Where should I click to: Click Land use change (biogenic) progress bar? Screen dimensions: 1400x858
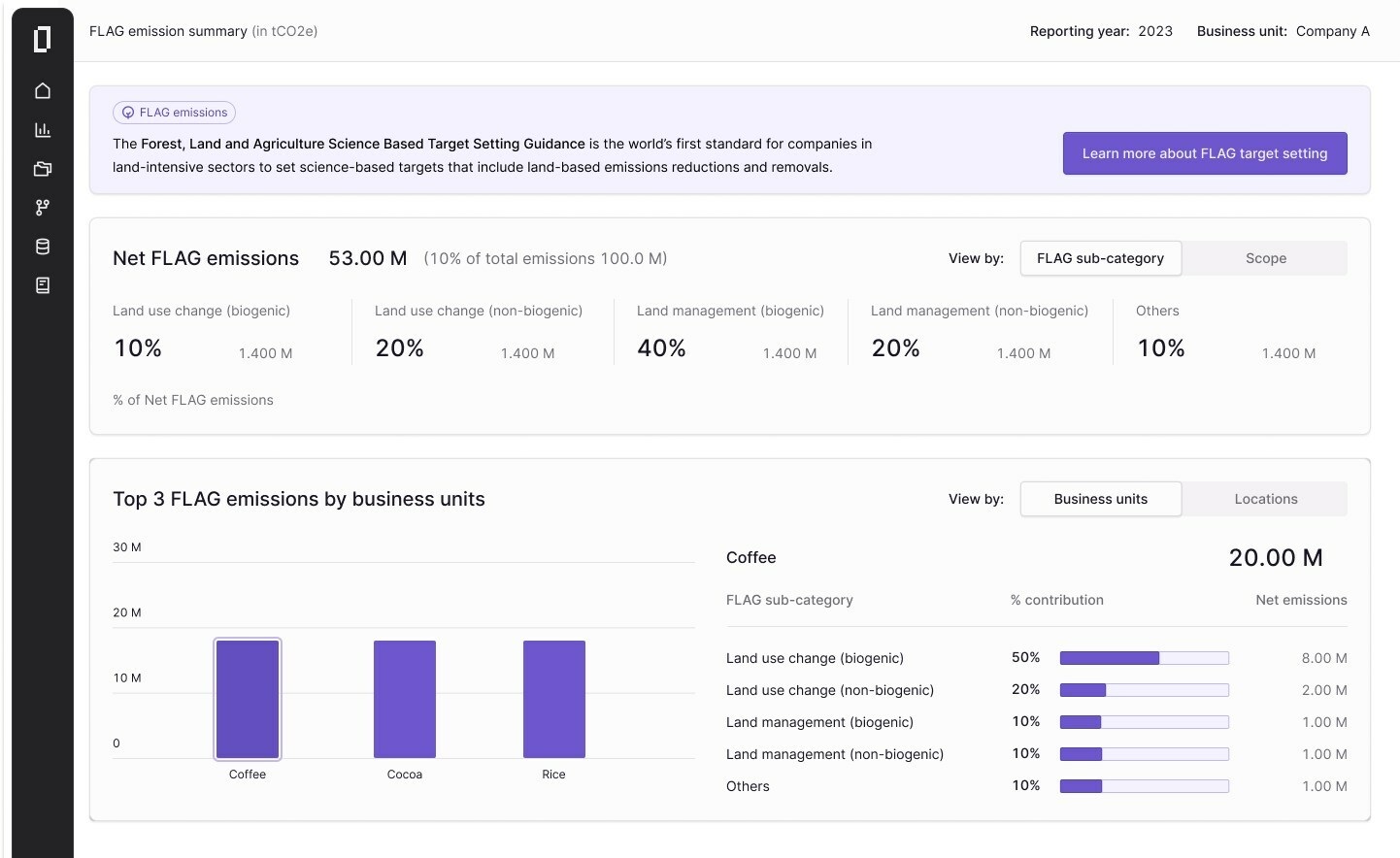click(x=1144, y=658)
